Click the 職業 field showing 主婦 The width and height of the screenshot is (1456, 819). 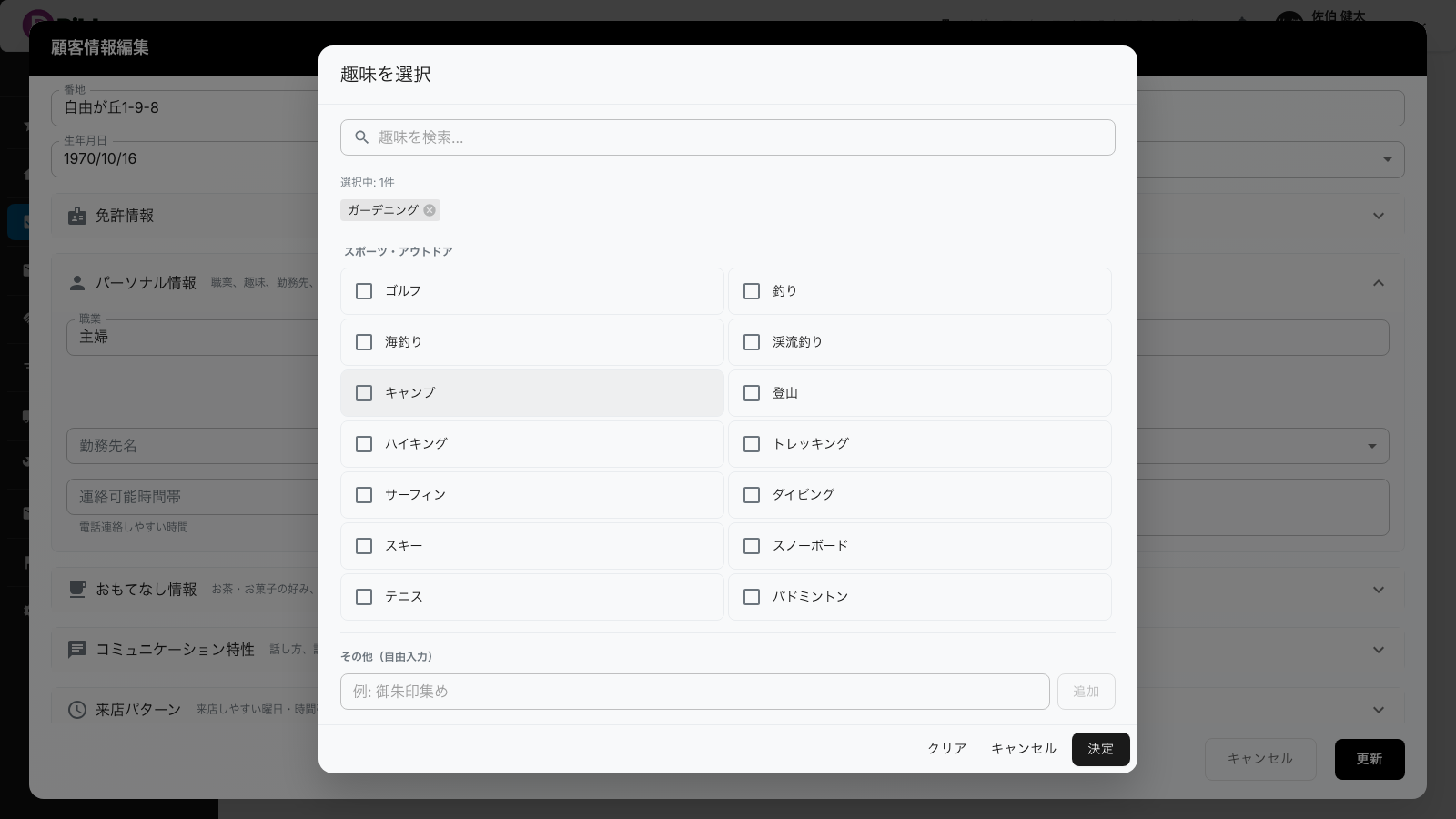click(192, 337)
